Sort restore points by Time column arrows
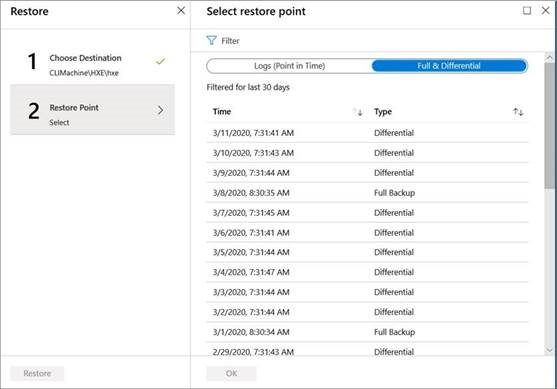 click(358, 112)
